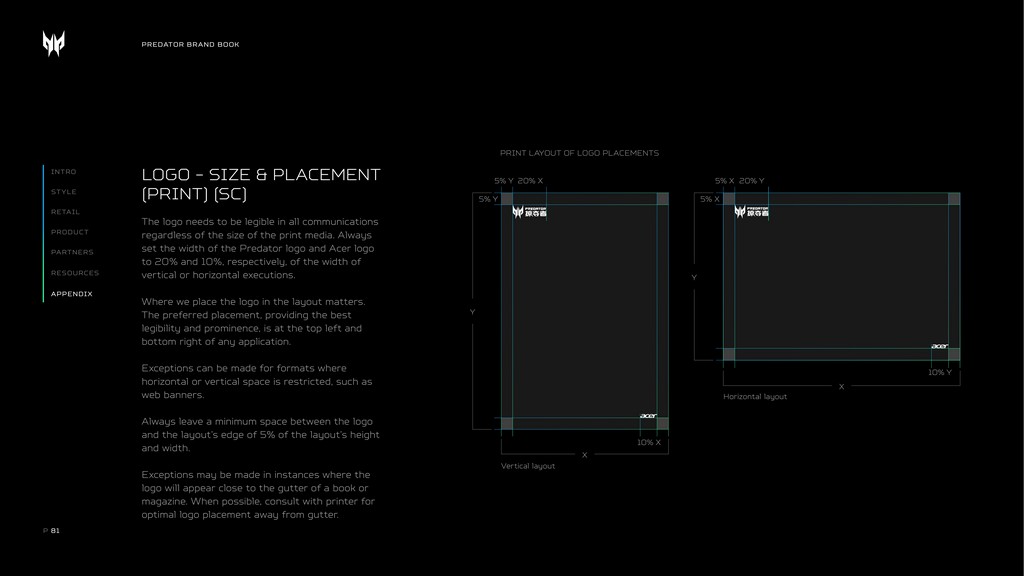Click the Acer logo in the horizontal layout

tap(940, 347)
